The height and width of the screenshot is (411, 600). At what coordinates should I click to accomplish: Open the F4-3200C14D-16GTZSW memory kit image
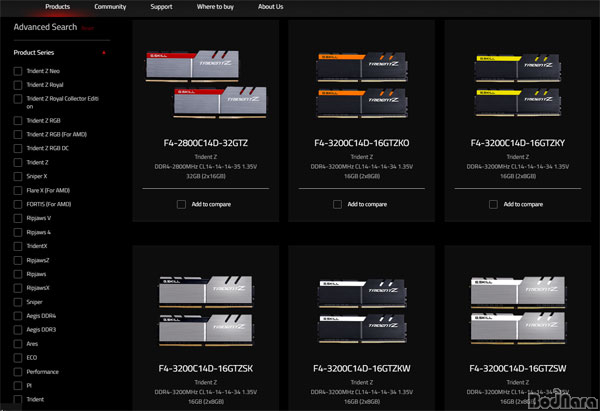coord(518,310)
